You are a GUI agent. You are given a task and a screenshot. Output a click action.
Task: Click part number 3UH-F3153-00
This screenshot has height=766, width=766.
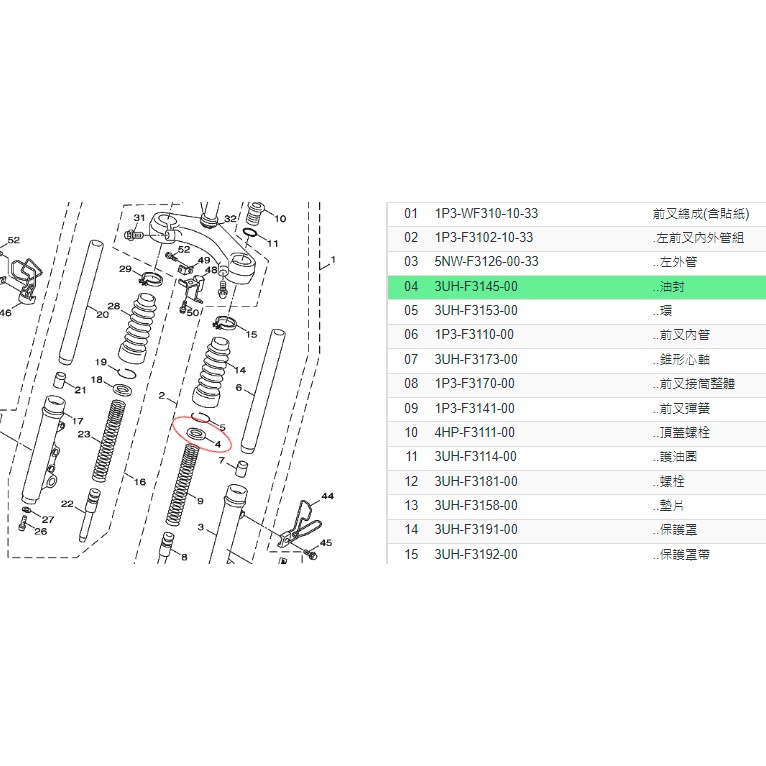click(x=476, y=311)
